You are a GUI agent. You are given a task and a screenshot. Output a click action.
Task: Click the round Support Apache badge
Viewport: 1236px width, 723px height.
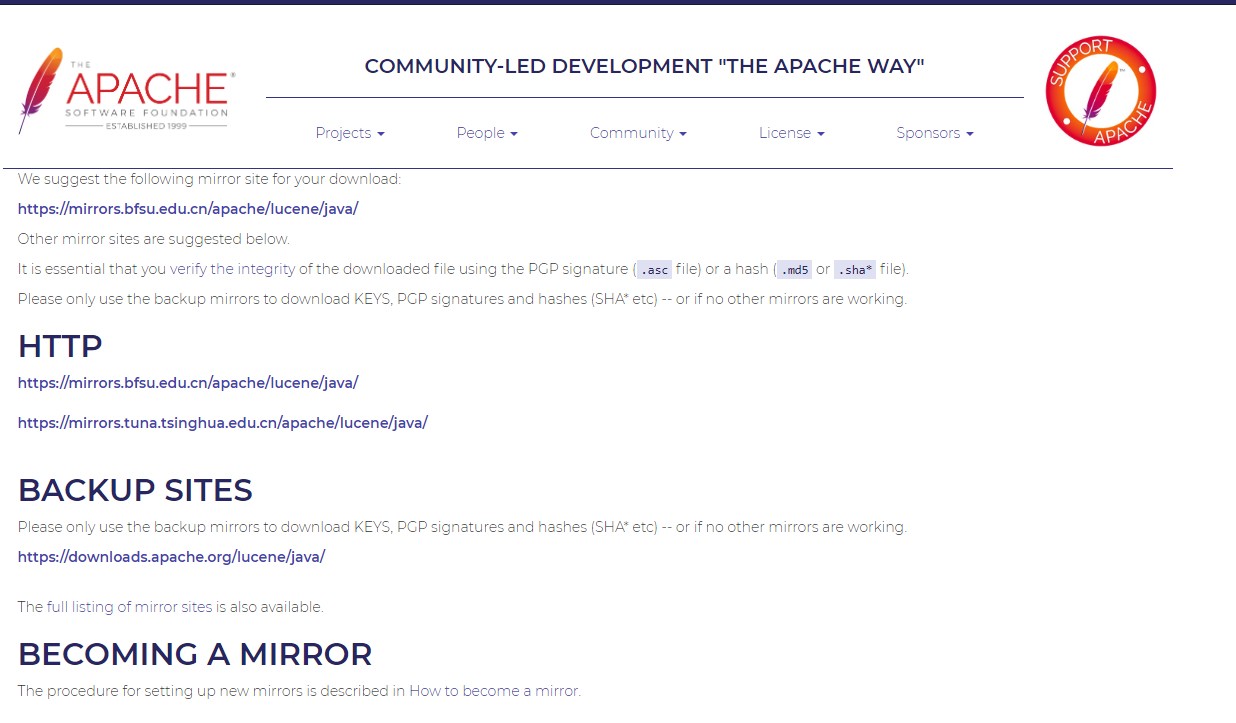pyautogui.click(x=1100, y=91)
